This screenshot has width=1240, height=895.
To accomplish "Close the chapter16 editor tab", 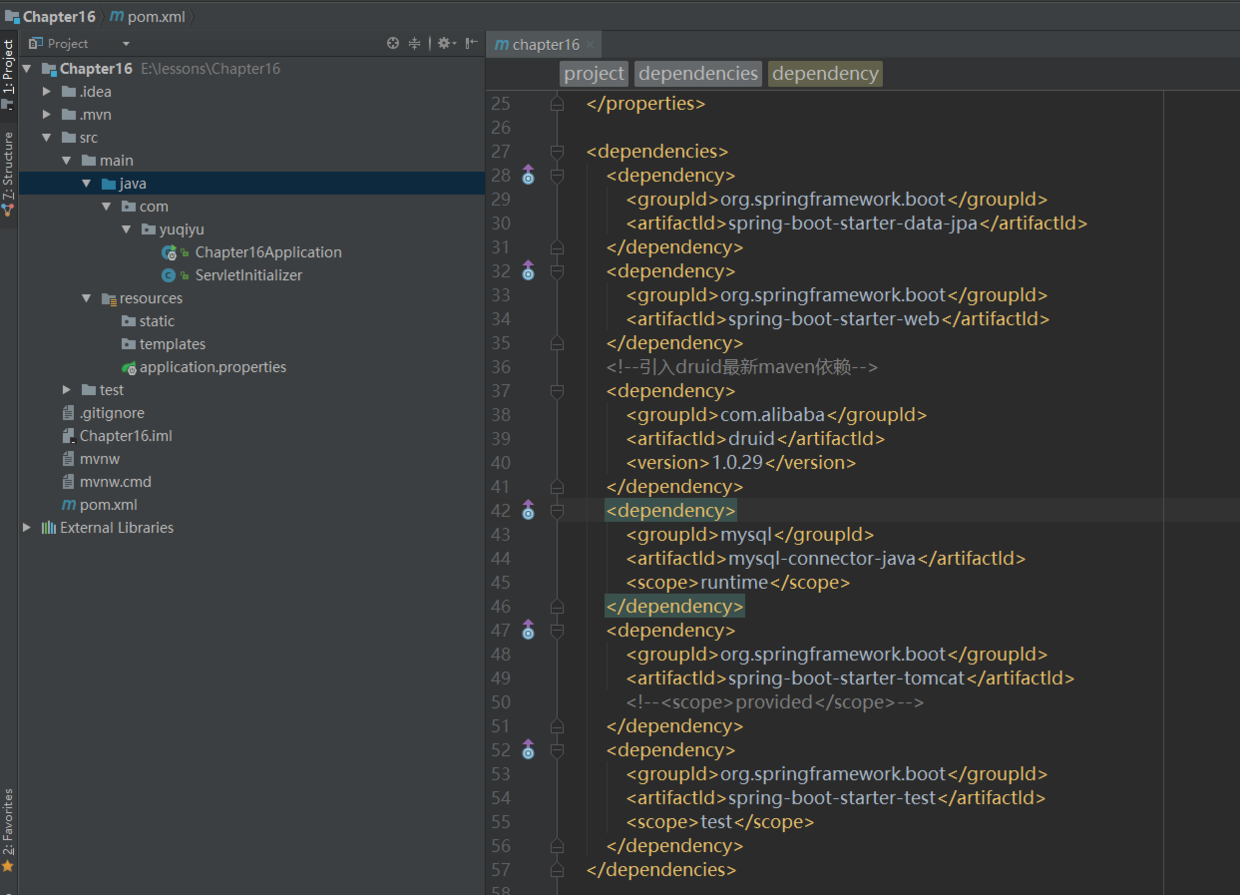I will tap(591, 45).
